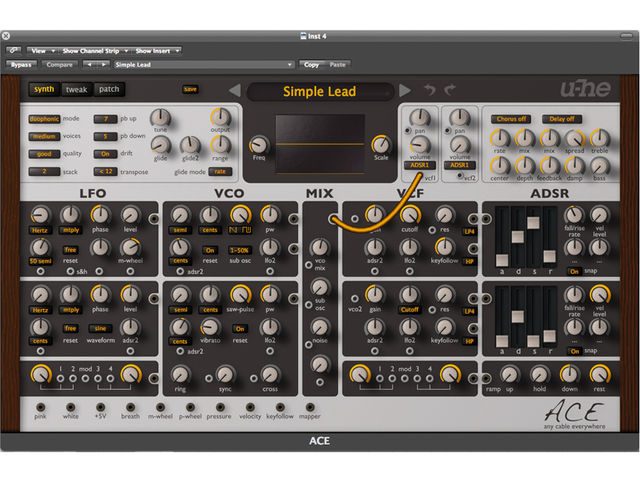The height and width of the screenshot is (480, 640).
Task: Click the glide2 knob
Action: [190, 145]
